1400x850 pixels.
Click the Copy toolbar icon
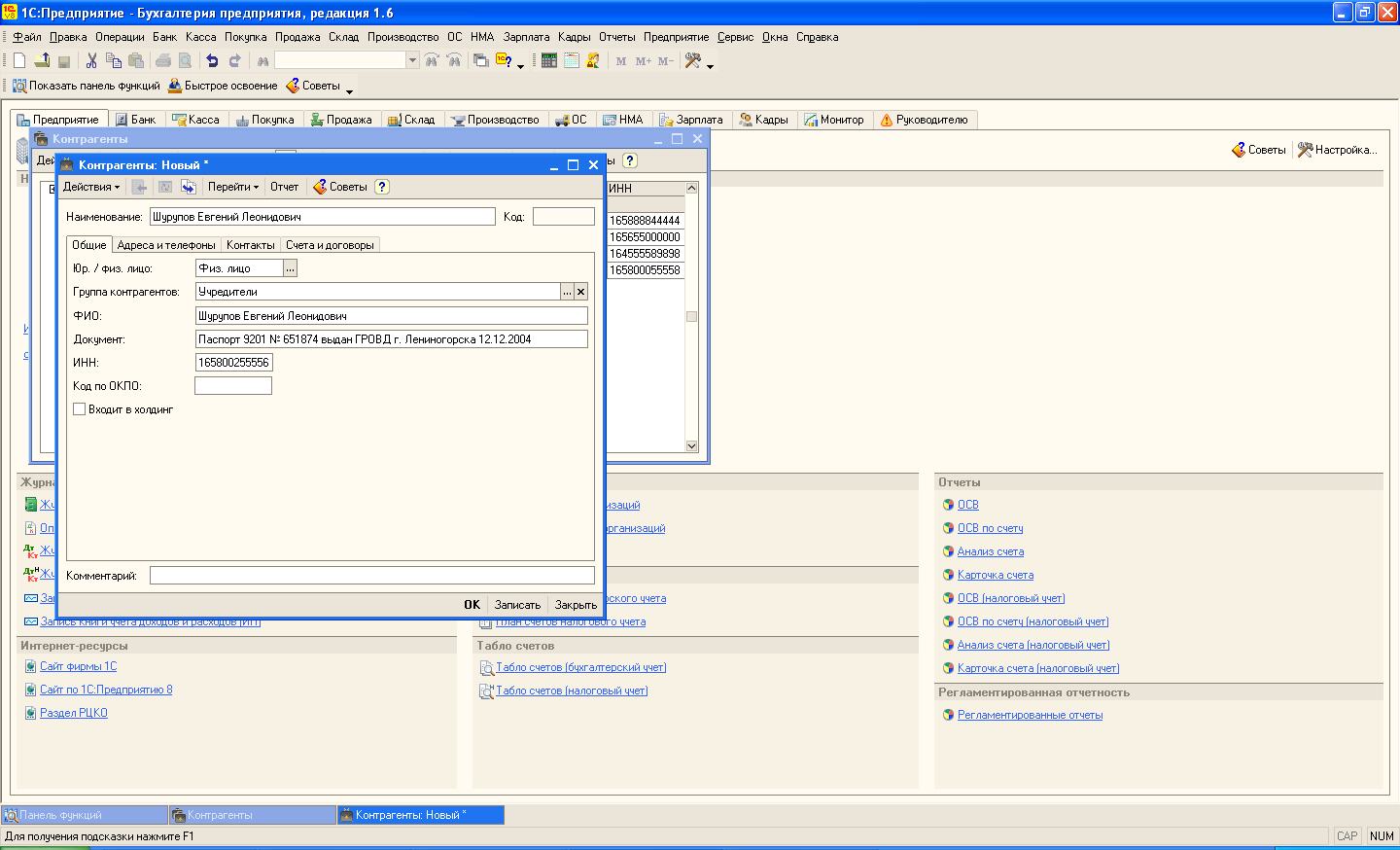tap(114, 60)
